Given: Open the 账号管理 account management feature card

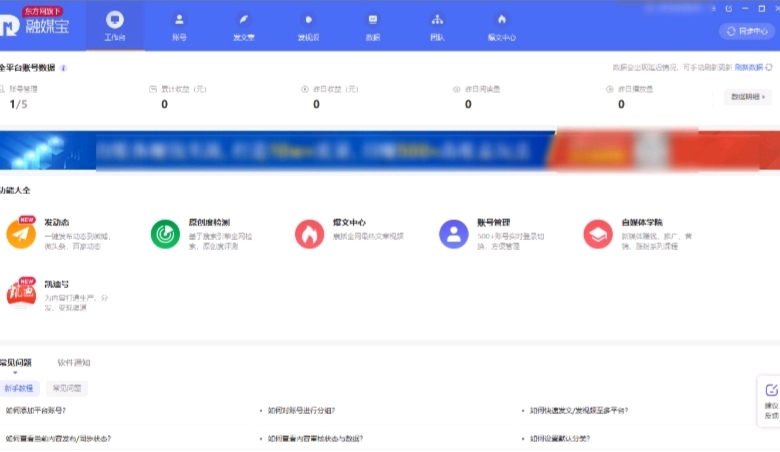Looking at the screenshot, I should 492,234.
